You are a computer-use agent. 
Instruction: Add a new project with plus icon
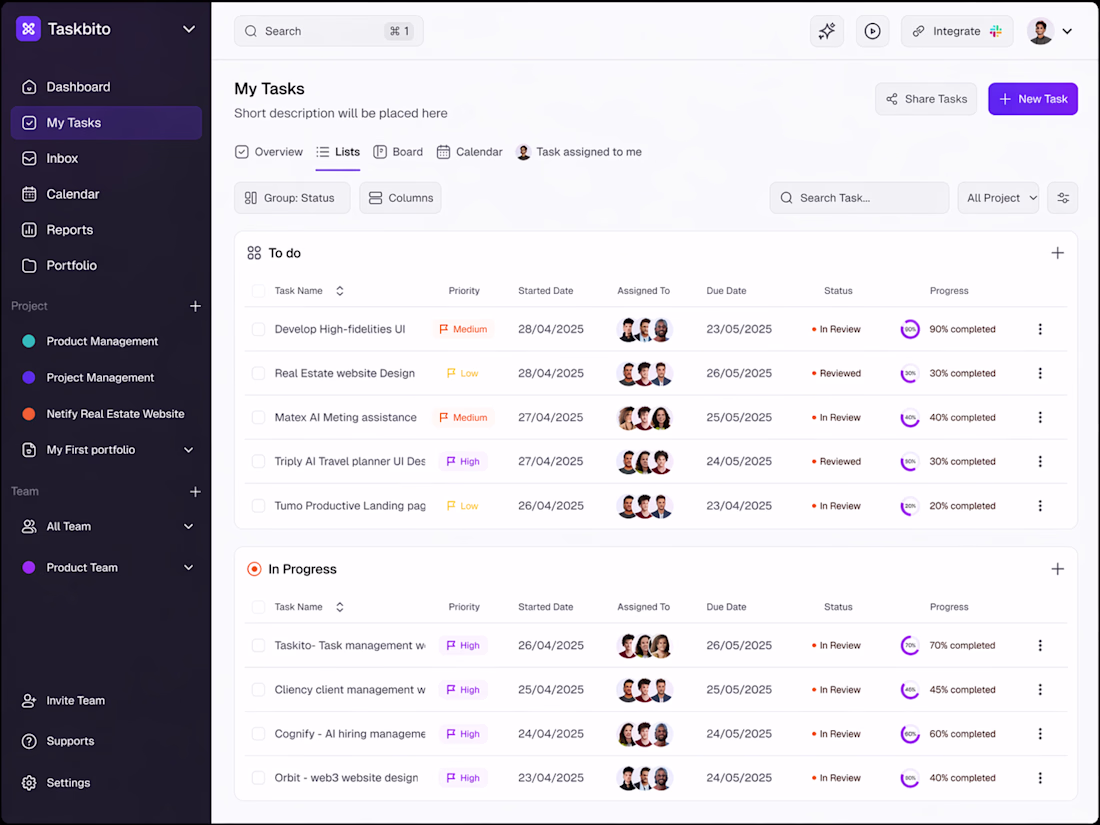pyautogui.click(x=195, y=306)
